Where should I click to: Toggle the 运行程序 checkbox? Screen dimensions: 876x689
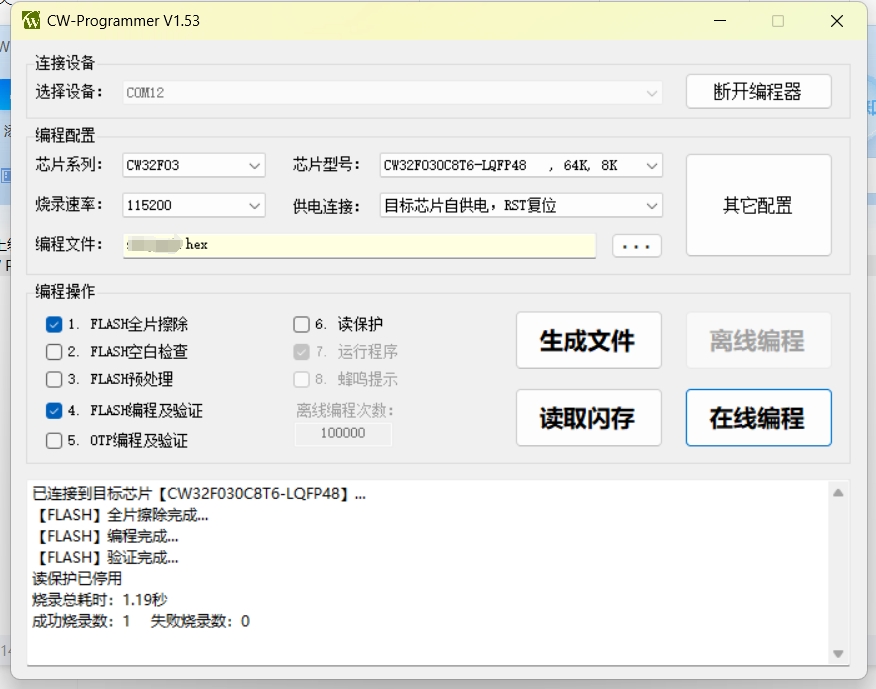pyautogui.click(x=301, y=351)
